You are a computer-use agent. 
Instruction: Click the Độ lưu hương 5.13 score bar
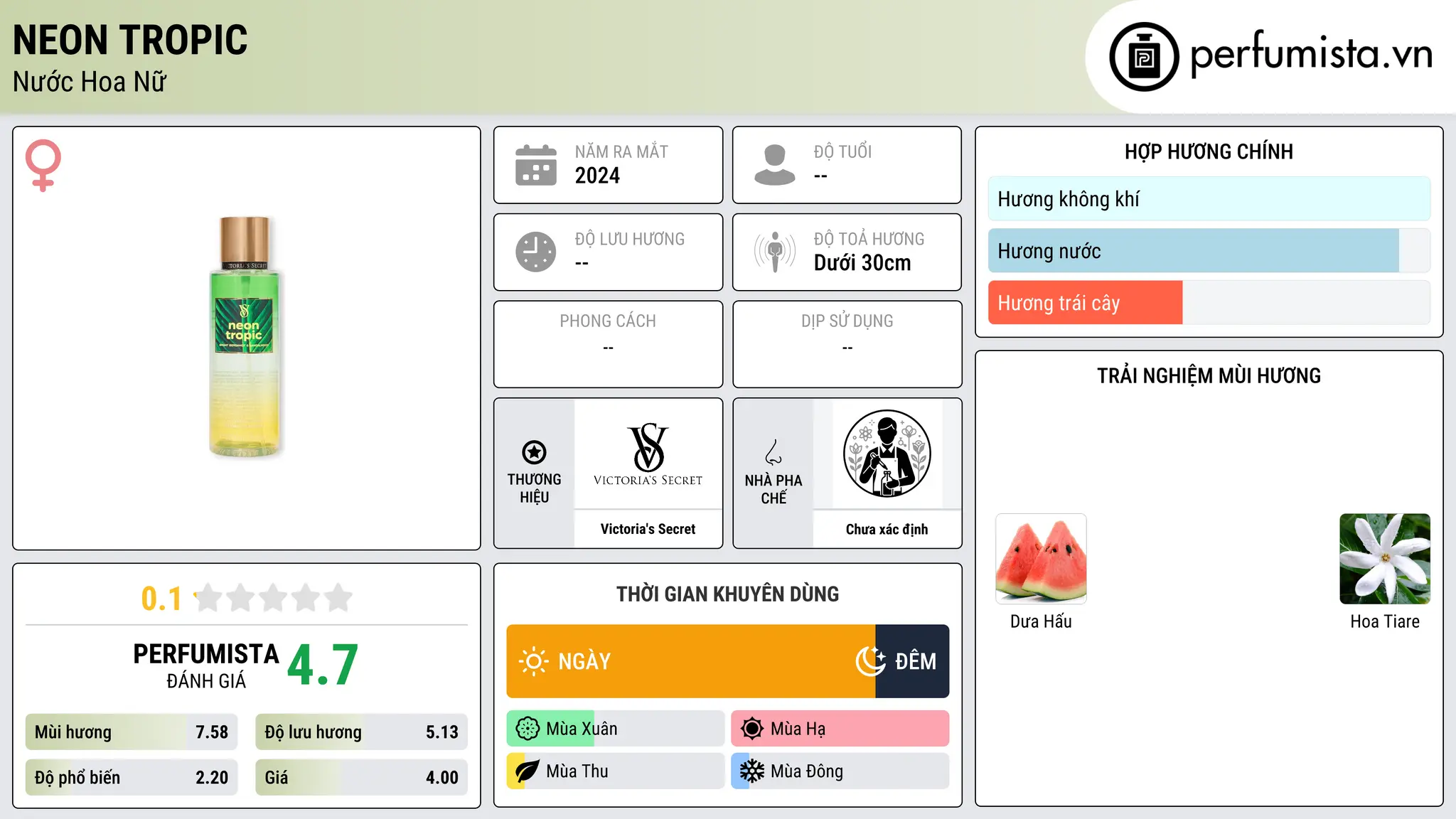(361, 732)
